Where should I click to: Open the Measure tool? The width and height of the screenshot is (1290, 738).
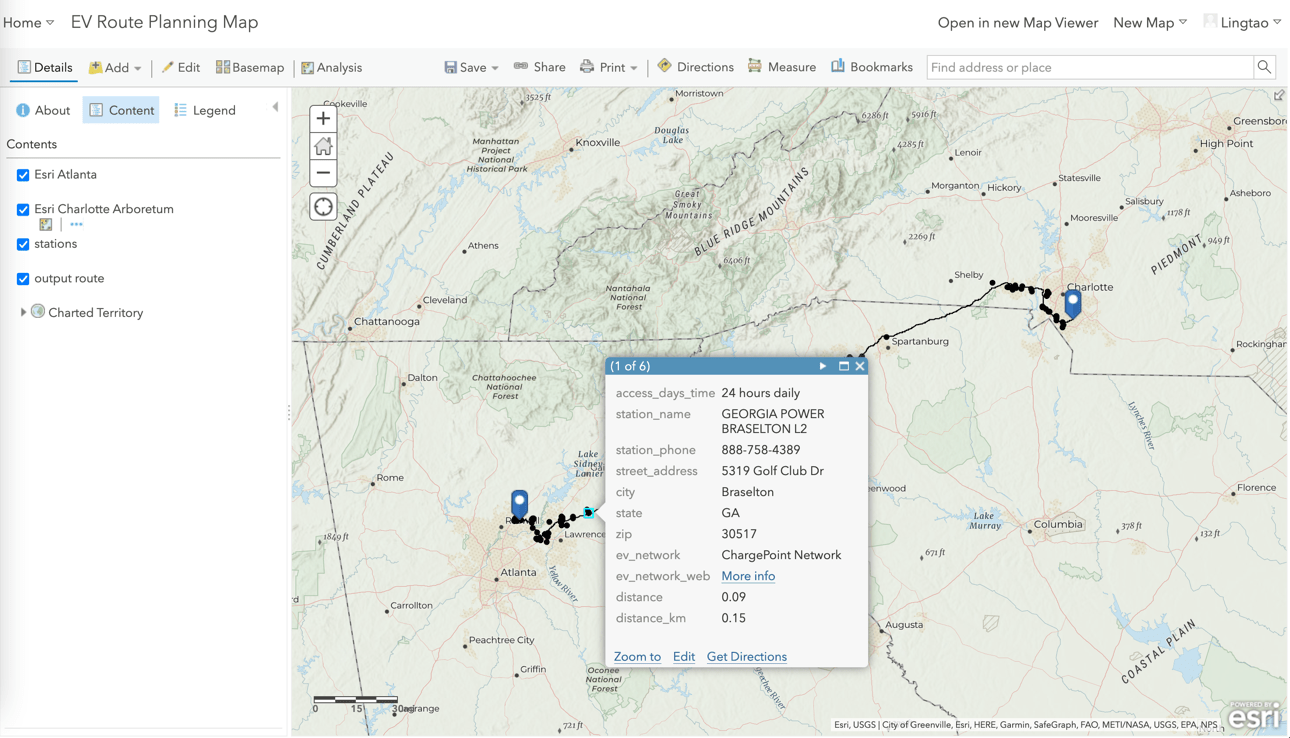tap(782, 67)
